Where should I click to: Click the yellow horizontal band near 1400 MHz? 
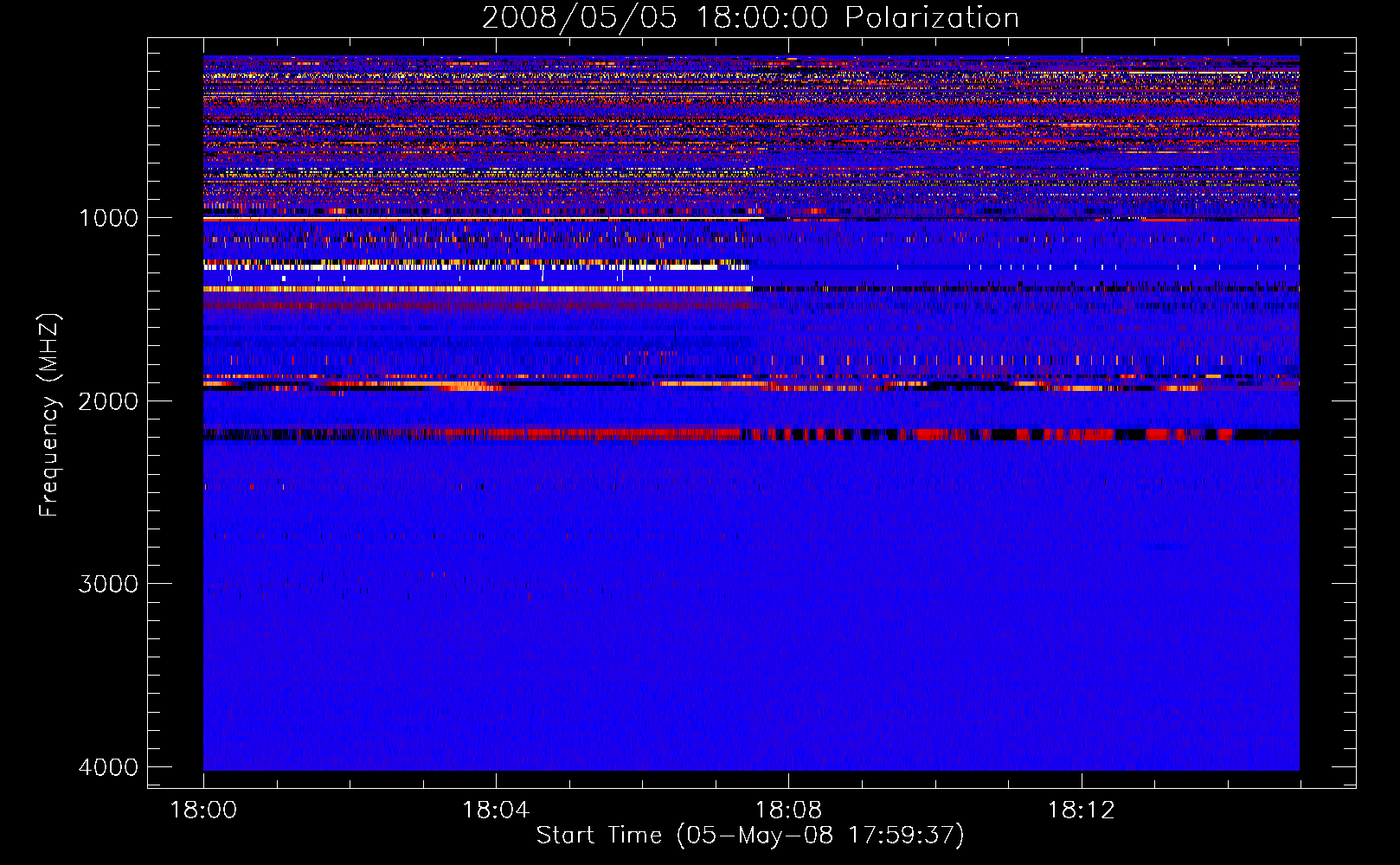pyautogui.click(x=478, y=289)
